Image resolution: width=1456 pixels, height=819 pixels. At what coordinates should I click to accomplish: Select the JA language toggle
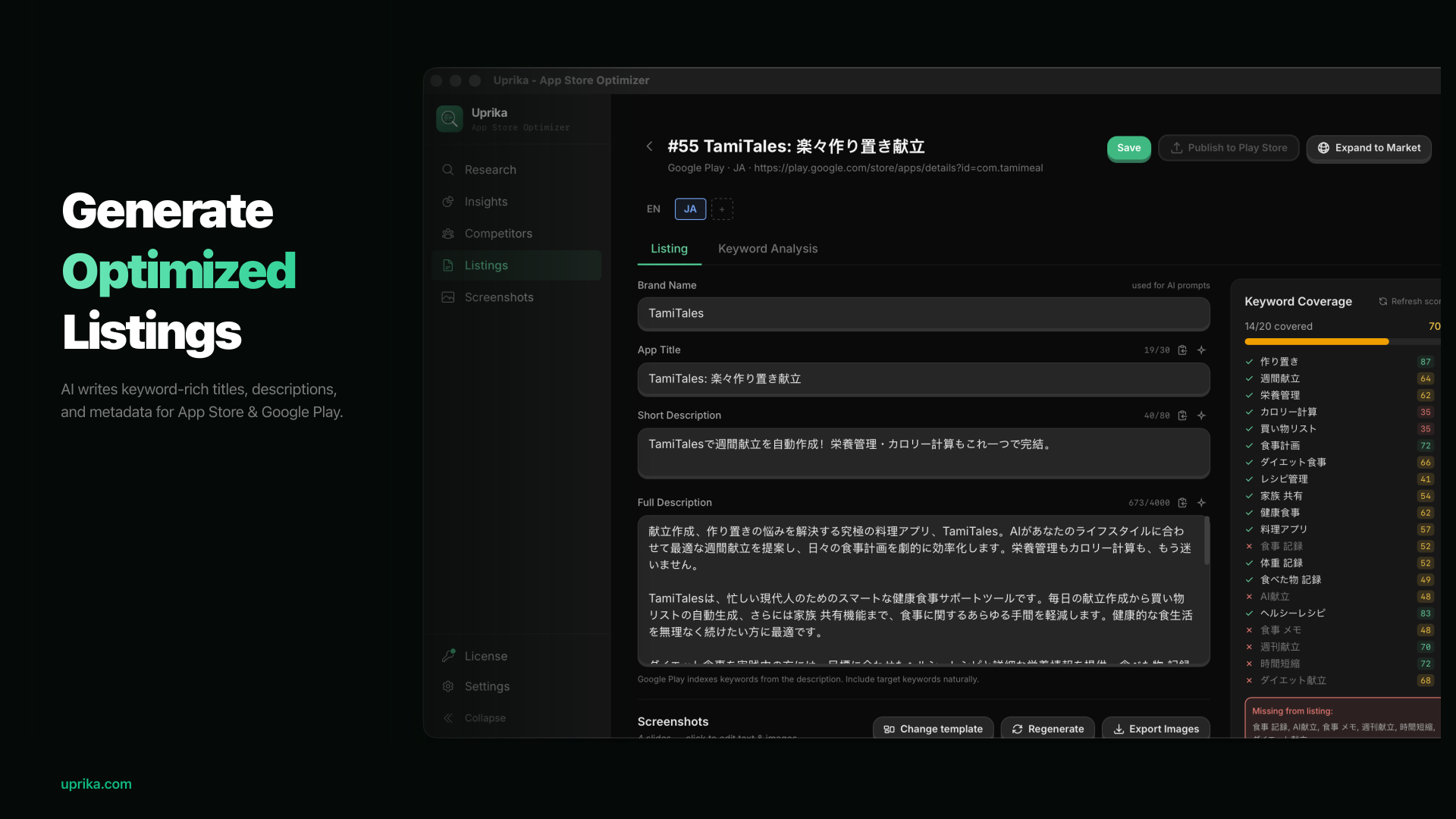690,209
